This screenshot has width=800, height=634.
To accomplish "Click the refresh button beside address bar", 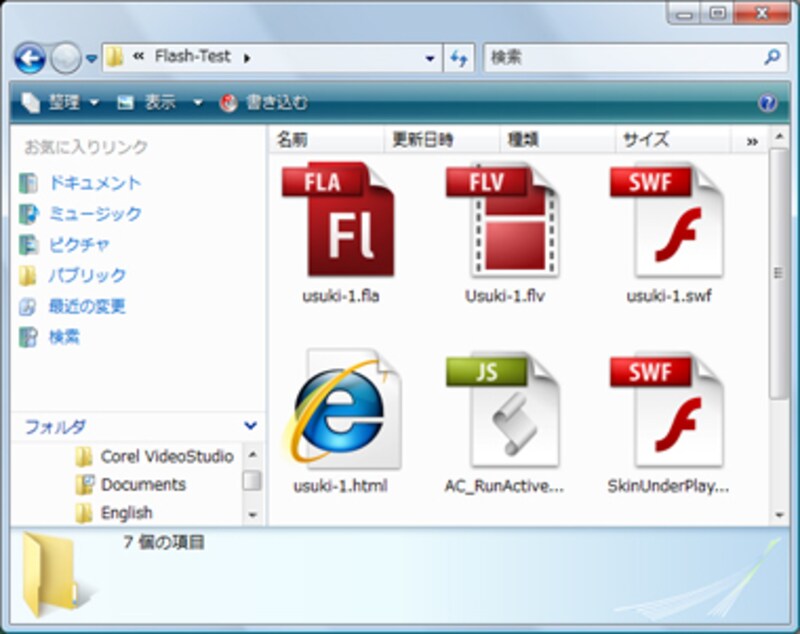I will (459, 58).
